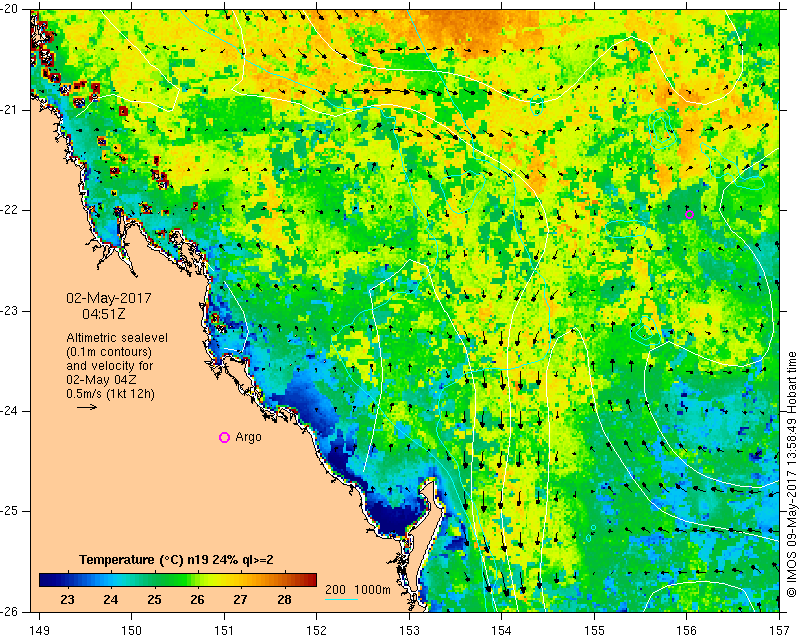Viewport: 800px width, 640px height.
Task: Click the cyan bathymetry legend line
Action: 341,600
